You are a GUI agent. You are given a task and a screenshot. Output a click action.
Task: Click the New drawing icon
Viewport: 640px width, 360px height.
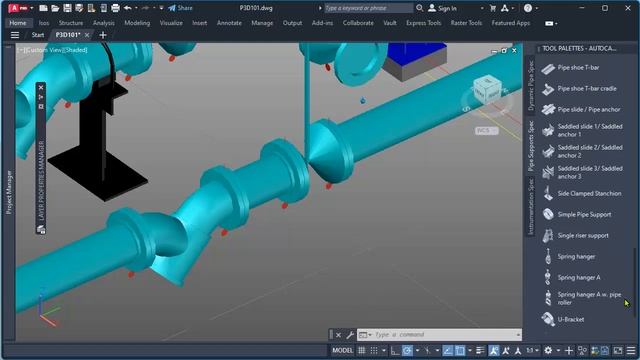click(x=43, y=8)
